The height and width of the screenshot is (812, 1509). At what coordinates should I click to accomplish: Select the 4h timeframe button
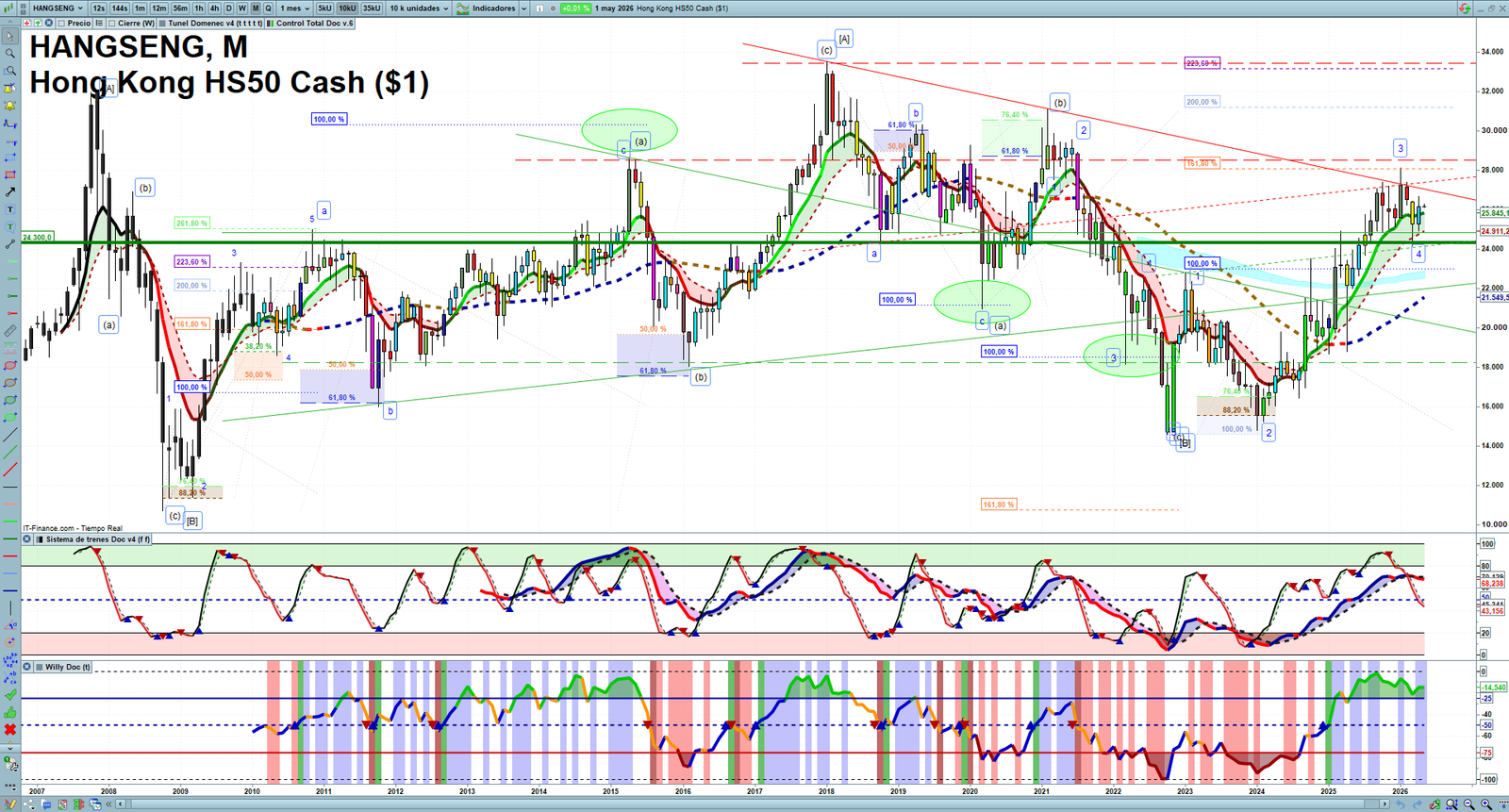pos(214,8)
